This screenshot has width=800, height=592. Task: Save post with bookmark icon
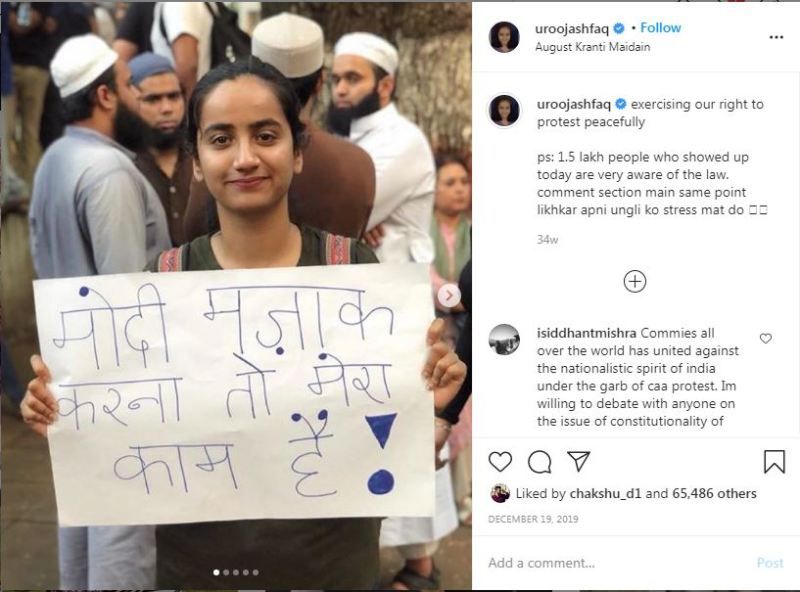[774, 461]
